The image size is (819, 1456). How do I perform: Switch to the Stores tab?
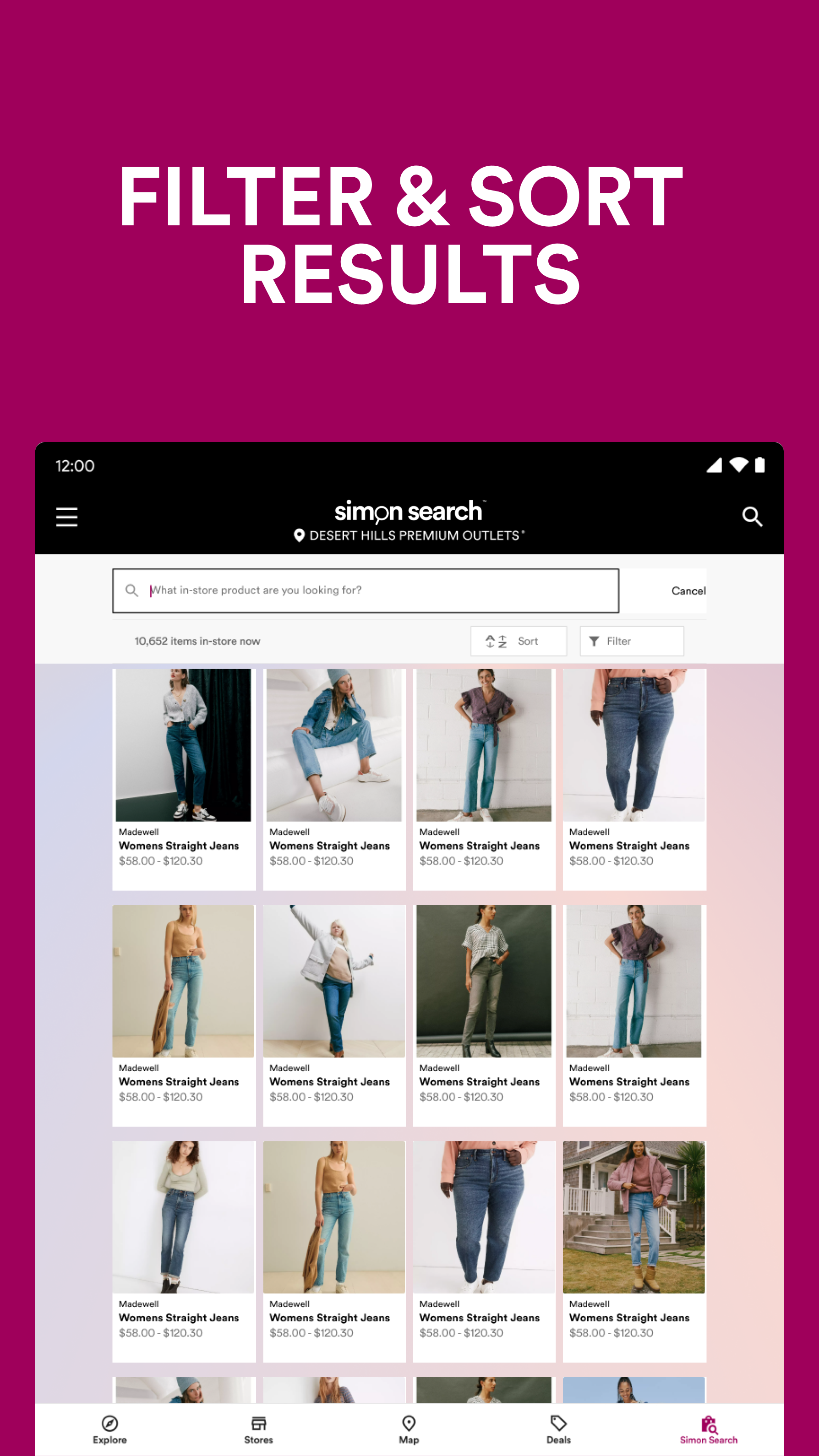(259, 1430)
